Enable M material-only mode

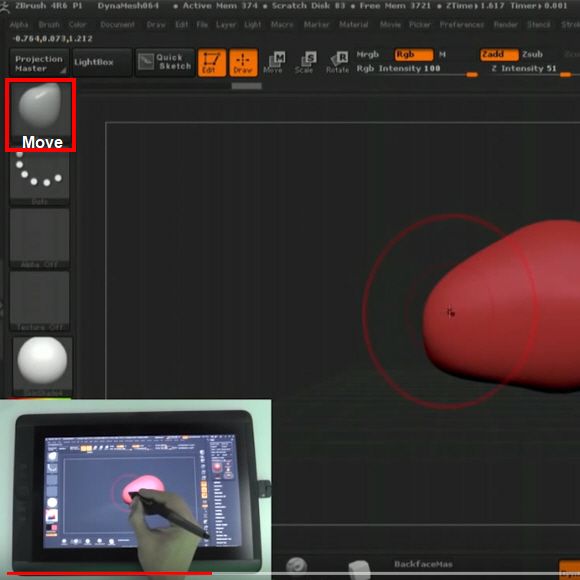tap(442, 54)
